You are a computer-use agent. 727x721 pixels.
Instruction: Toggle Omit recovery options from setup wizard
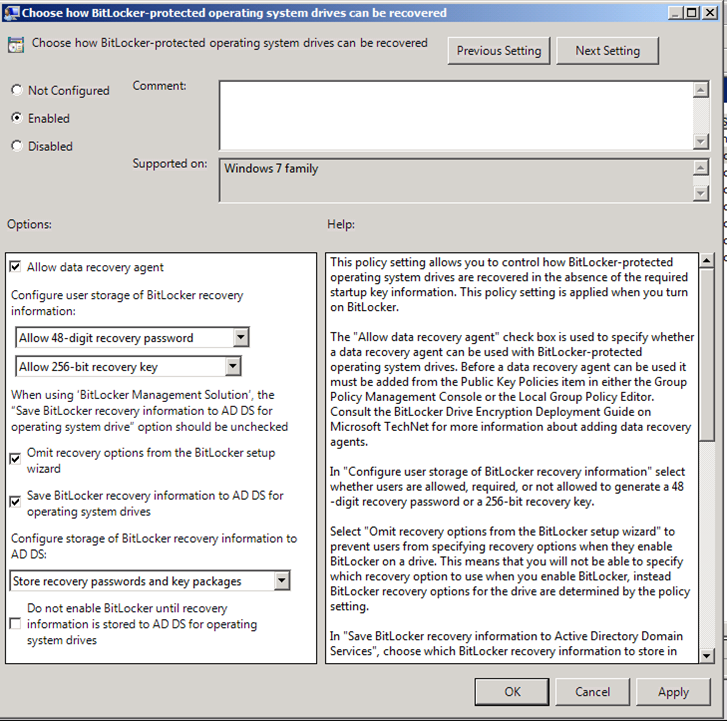coord(15,459)
